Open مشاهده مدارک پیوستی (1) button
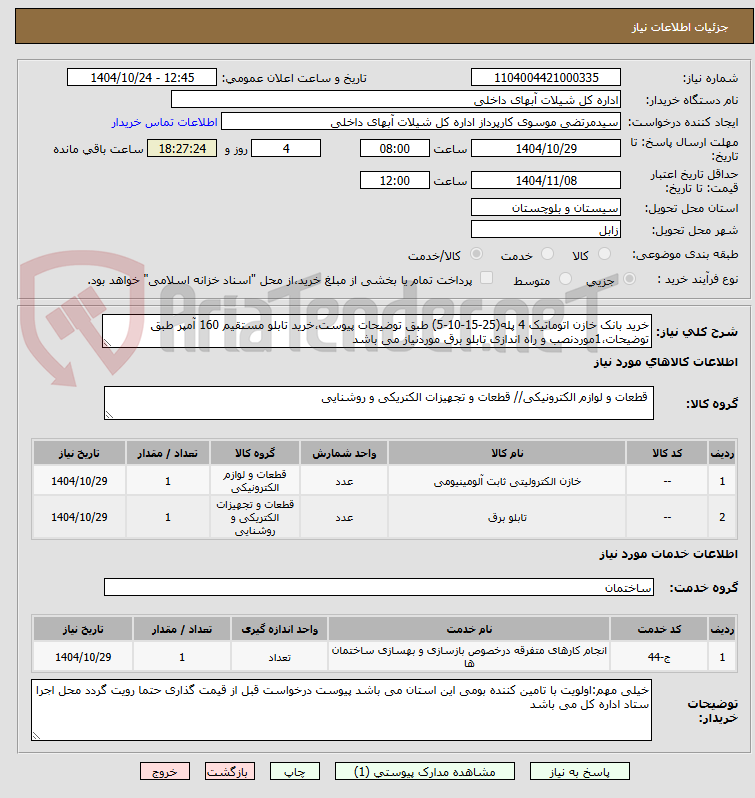Image resolution: width=755 pixels, height=798 pixels. (x=425, y=772)
